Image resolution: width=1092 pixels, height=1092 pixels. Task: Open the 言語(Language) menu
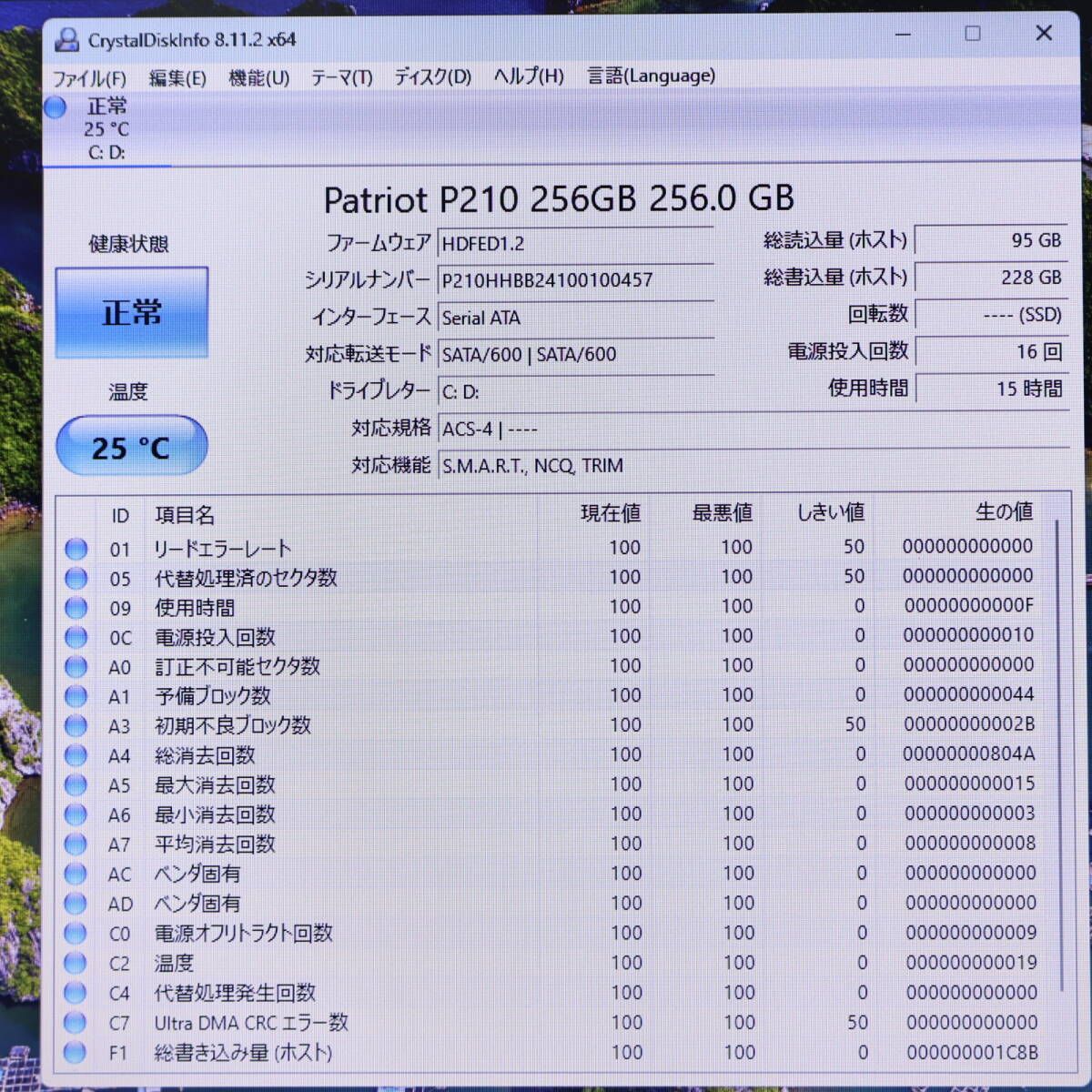coord(652,76)
